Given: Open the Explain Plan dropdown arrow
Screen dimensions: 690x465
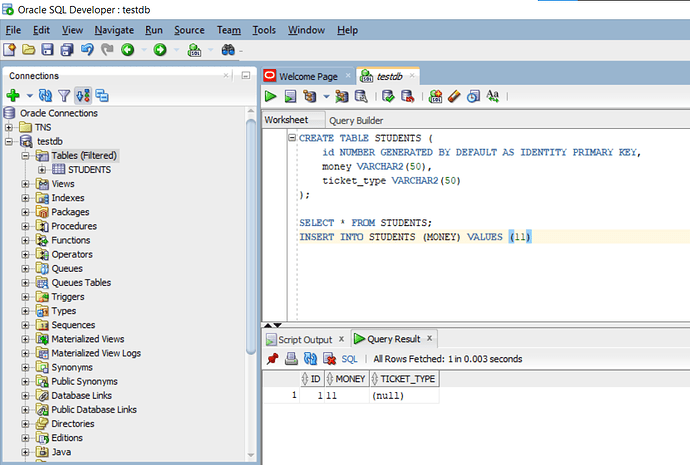Looking at the screenshot, I should [326, 97].
